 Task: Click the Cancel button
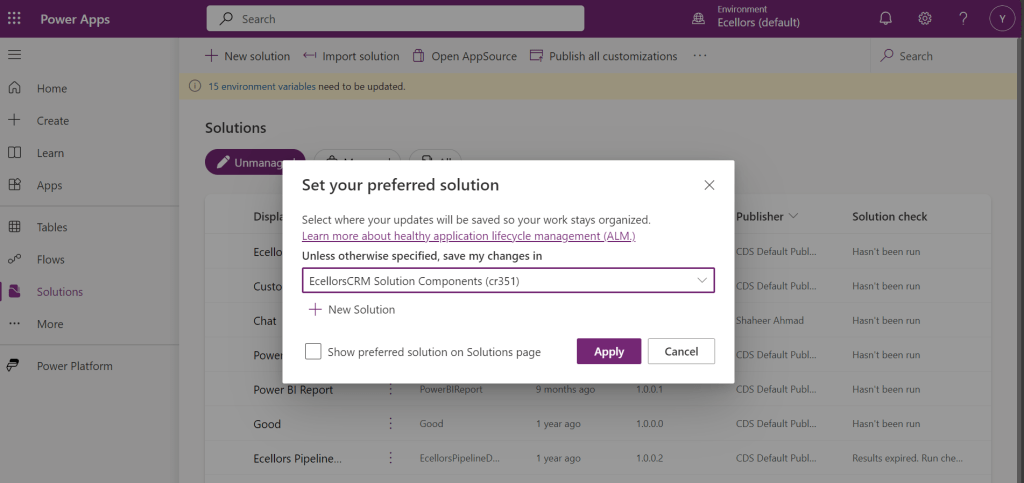point(681,351)
